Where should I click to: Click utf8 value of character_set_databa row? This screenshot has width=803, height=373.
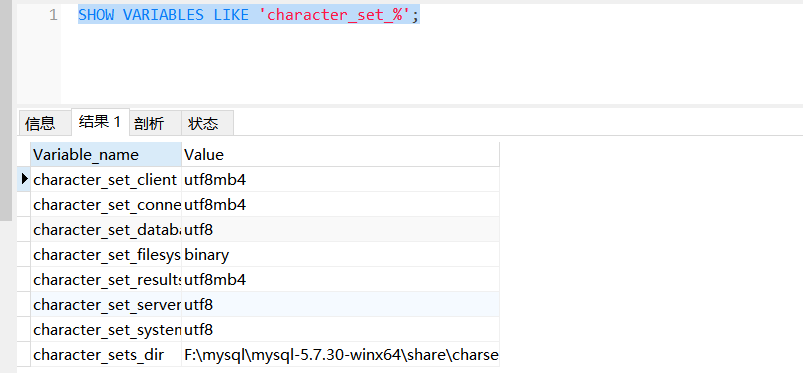coord(341,230)
